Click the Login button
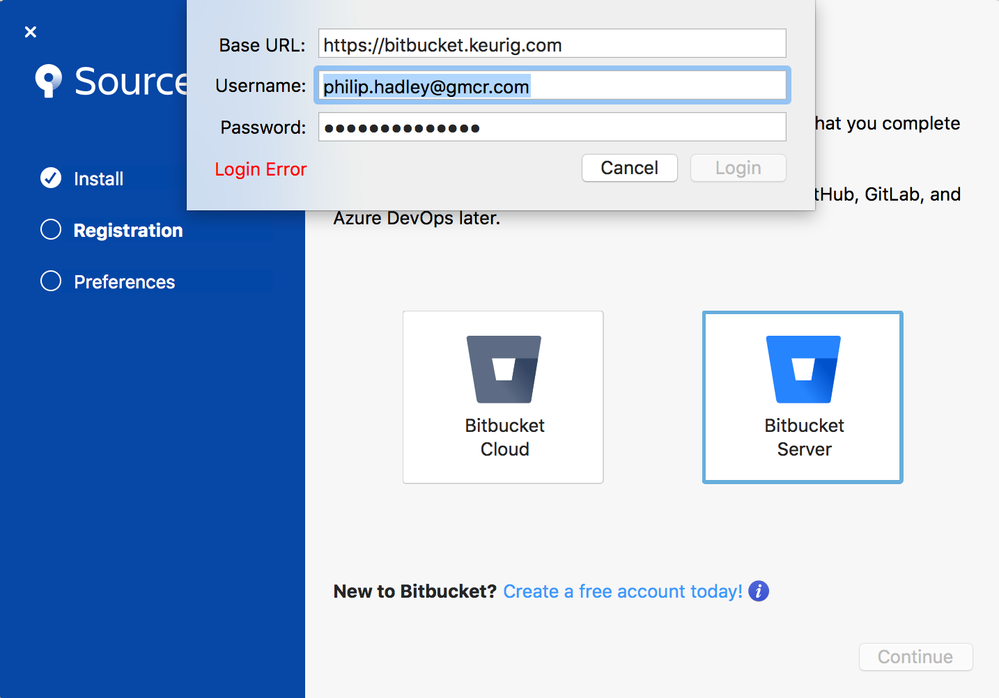 point(738,168)
